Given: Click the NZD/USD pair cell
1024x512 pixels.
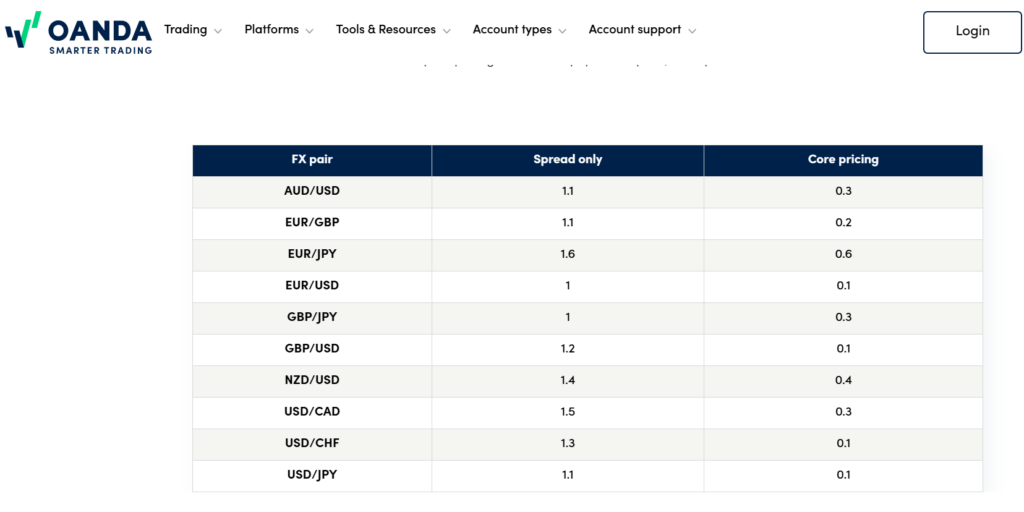Looking at the screenshot, I should (x=312, y=381).
